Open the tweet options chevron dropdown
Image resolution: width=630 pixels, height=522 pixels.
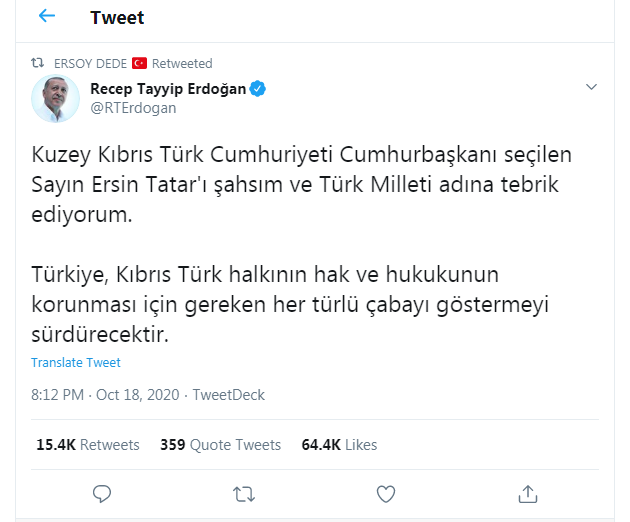click(591, 88)
